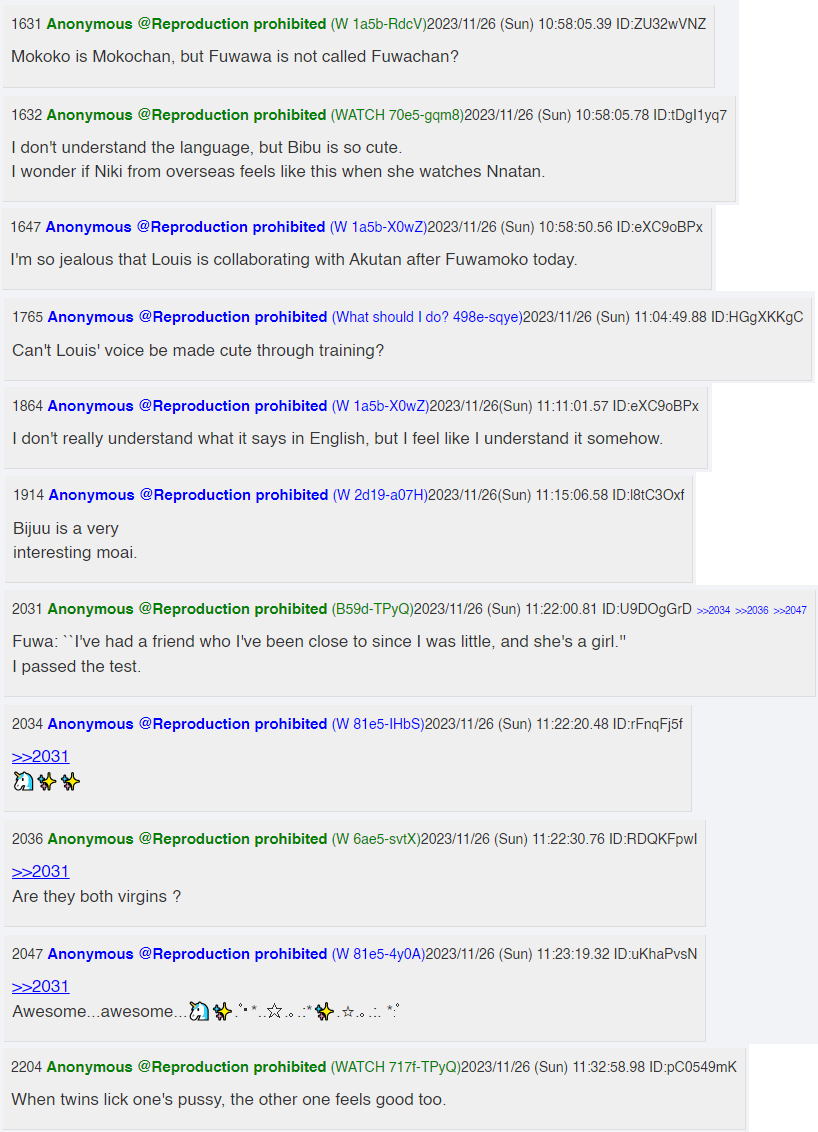
Task: Open the >>2036 reply backlink on post 2031
Action: coord(752,610)
